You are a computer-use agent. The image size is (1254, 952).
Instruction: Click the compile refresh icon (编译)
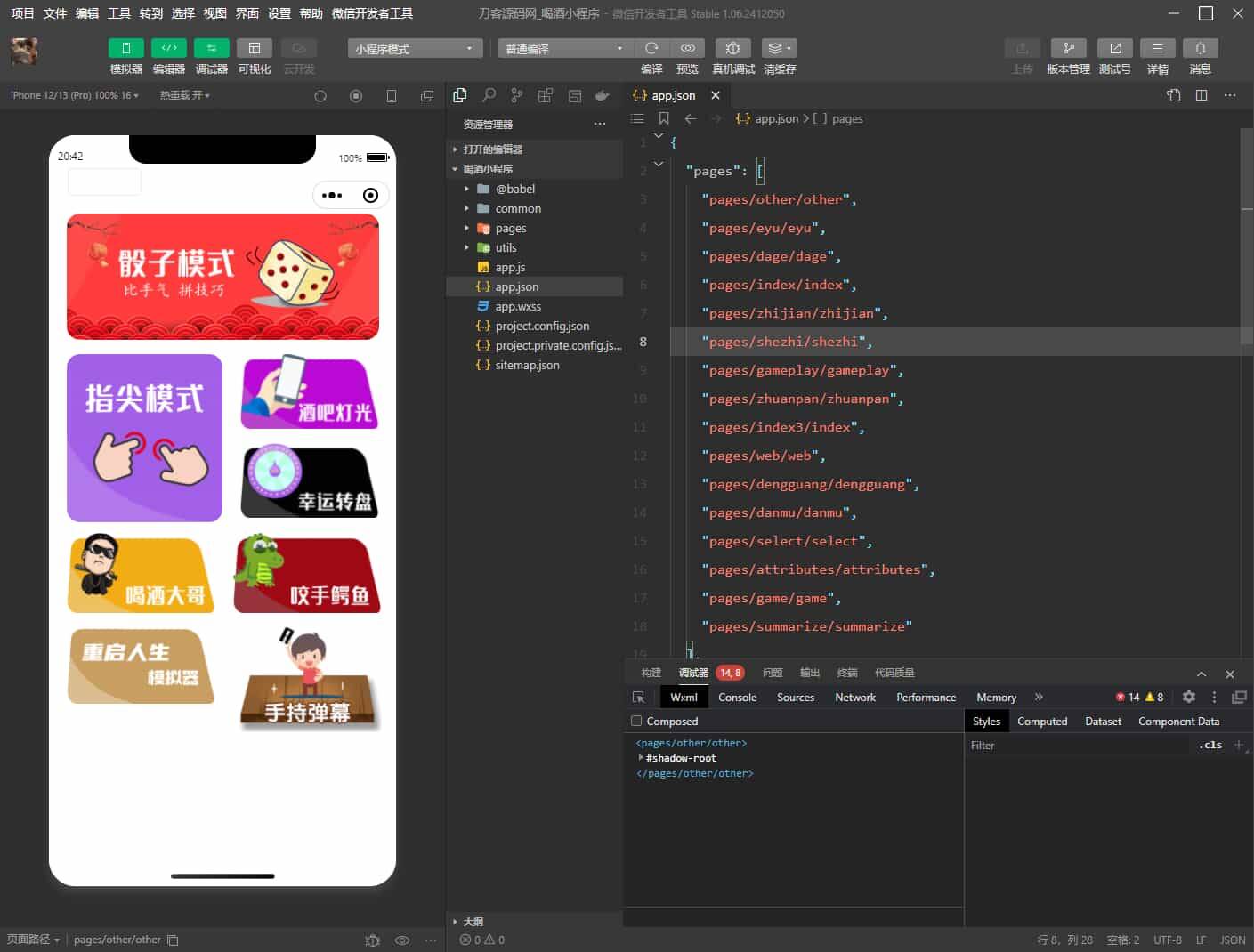click(x=651, y=48)
